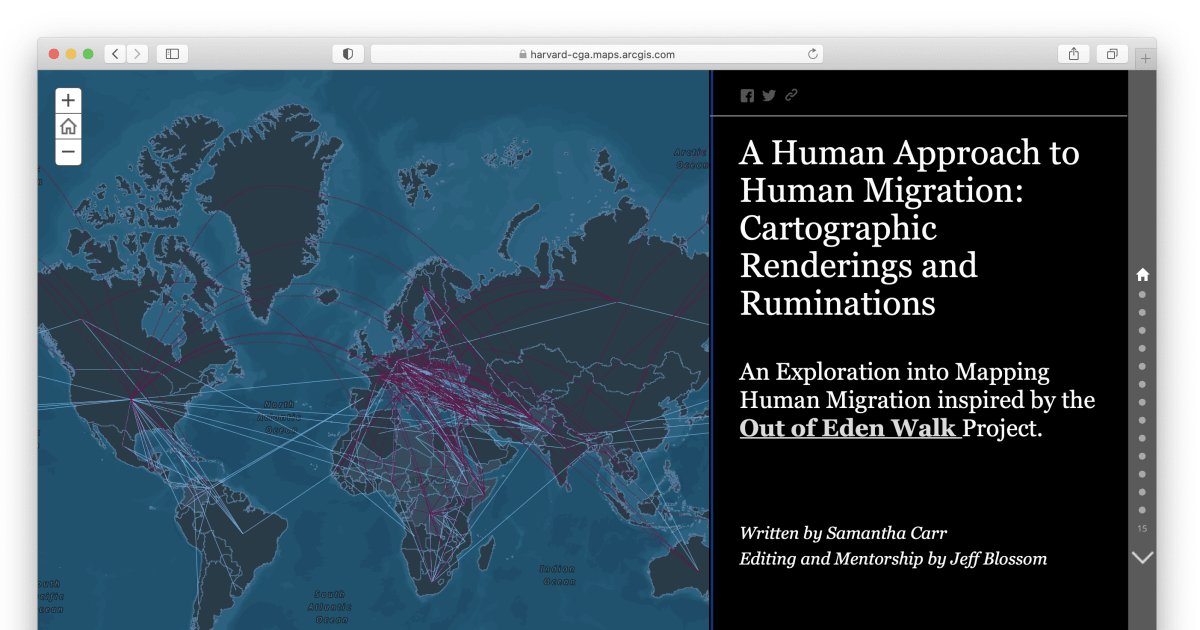The width and height of the screenshot is (1200, 630).
Task: Open the Out of Eden Walk link
Action: click(850, 428)
